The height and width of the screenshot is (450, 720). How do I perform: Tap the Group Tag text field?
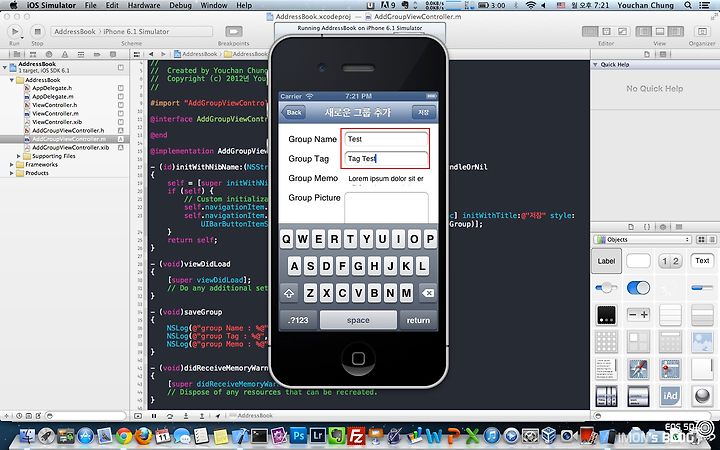[x=386, y=158]
